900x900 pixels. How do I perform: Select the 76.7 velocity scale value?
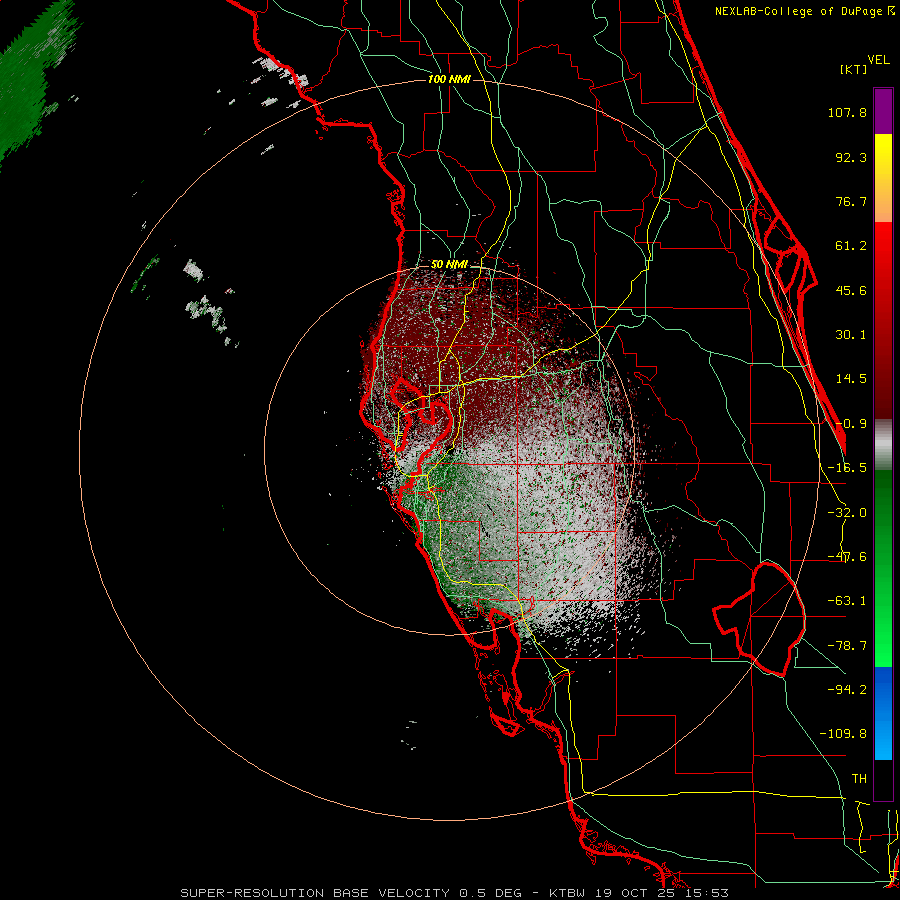click(x=851, y=201)
